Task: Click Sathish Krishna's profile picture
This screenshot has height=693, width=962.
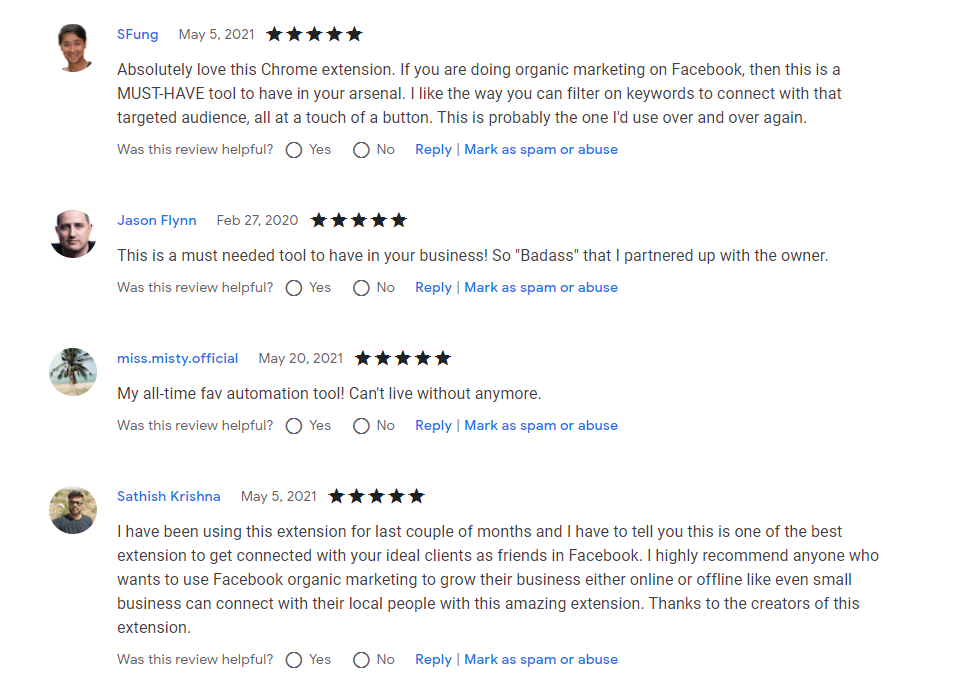Action: point(73,510)
